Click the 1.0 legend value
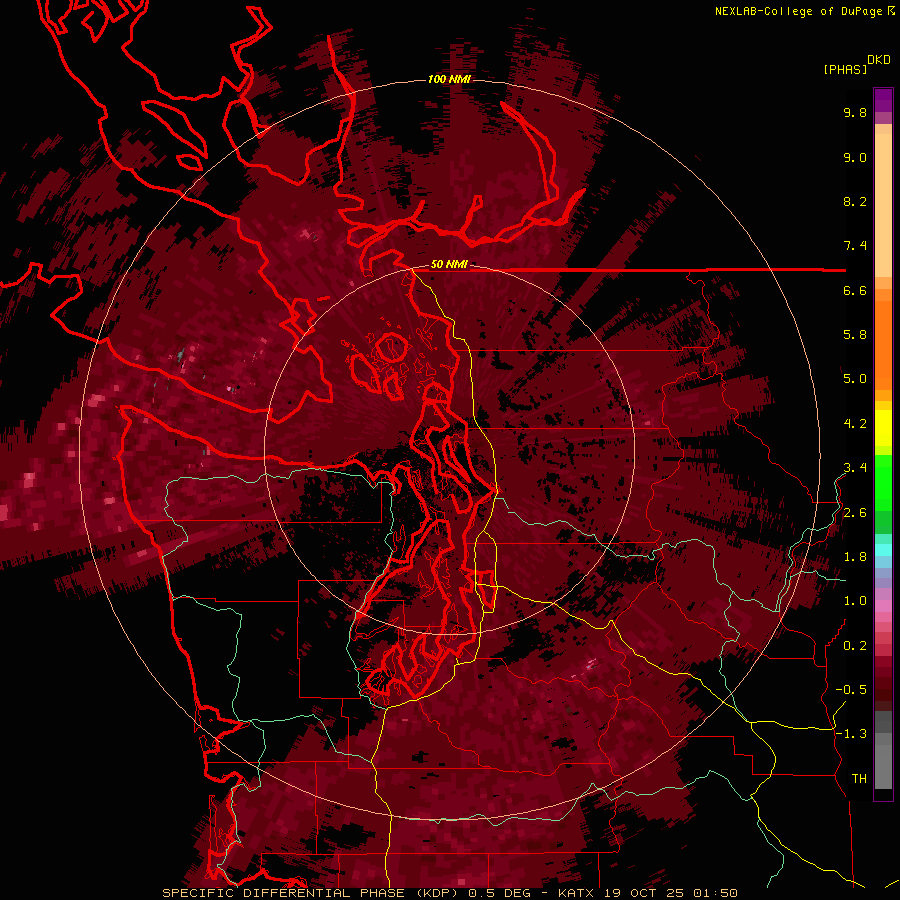Image resolution: width=900 pixels, height=900 pixels. 855,601
